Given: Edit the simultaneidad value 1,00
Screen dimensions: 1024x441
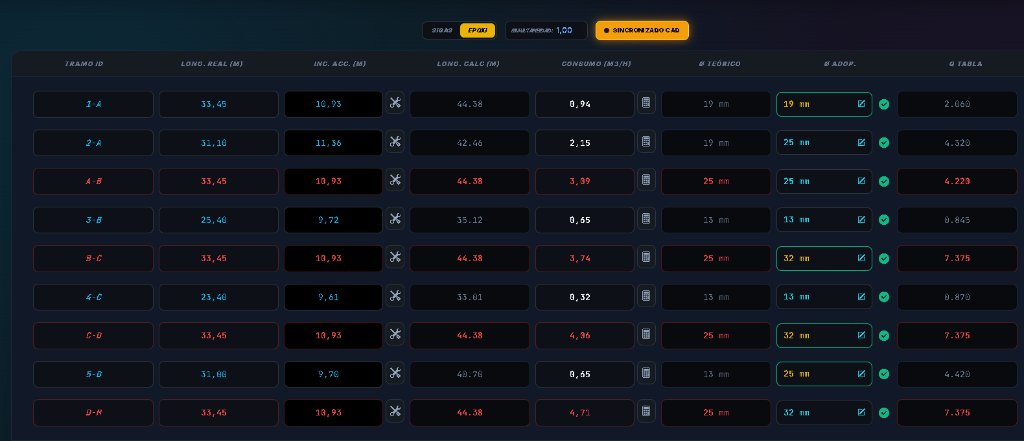Looking at the screenshot, I should pos(564,31).
